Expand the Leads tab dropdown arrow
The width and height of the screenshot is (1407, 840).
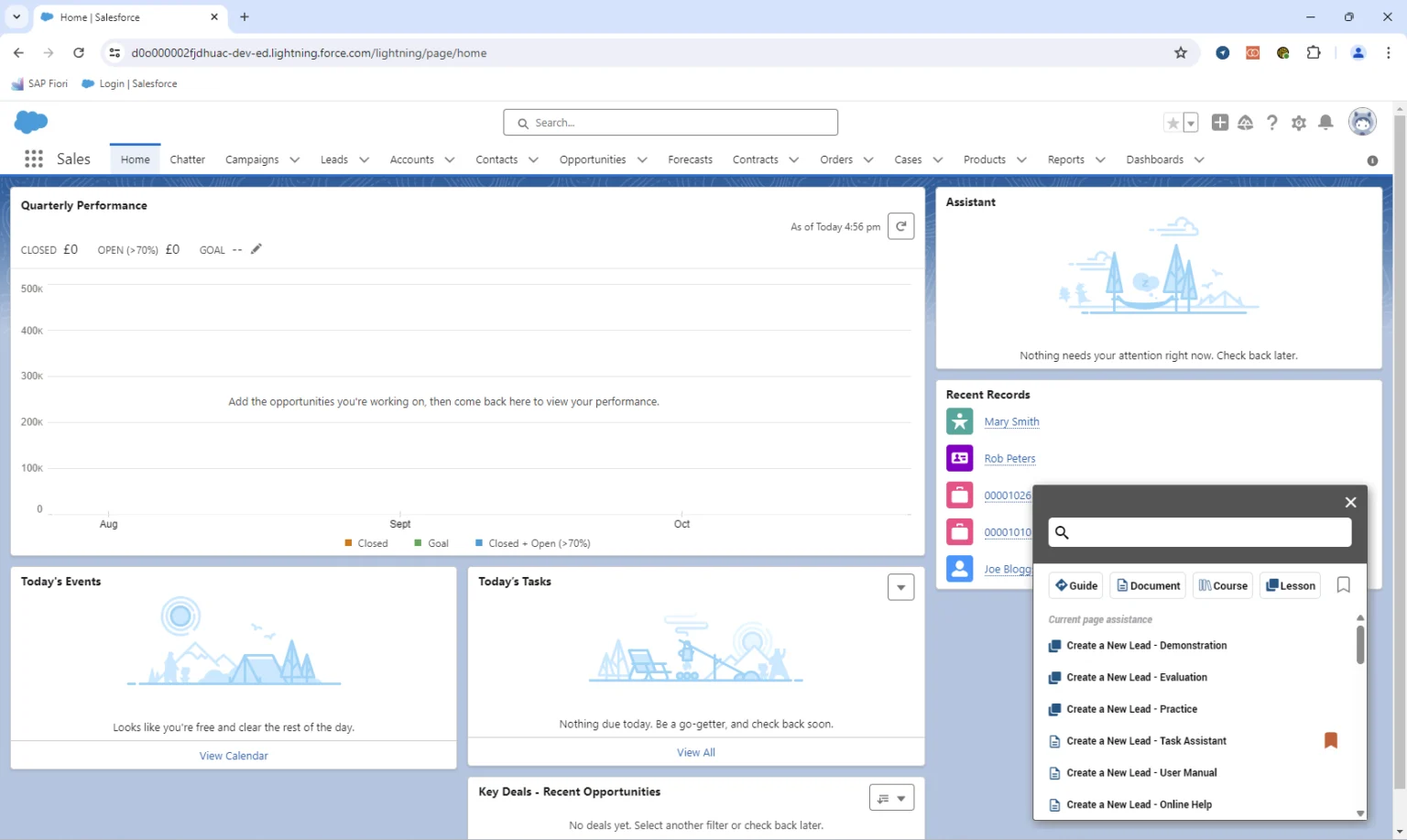[x=364, y=160]
